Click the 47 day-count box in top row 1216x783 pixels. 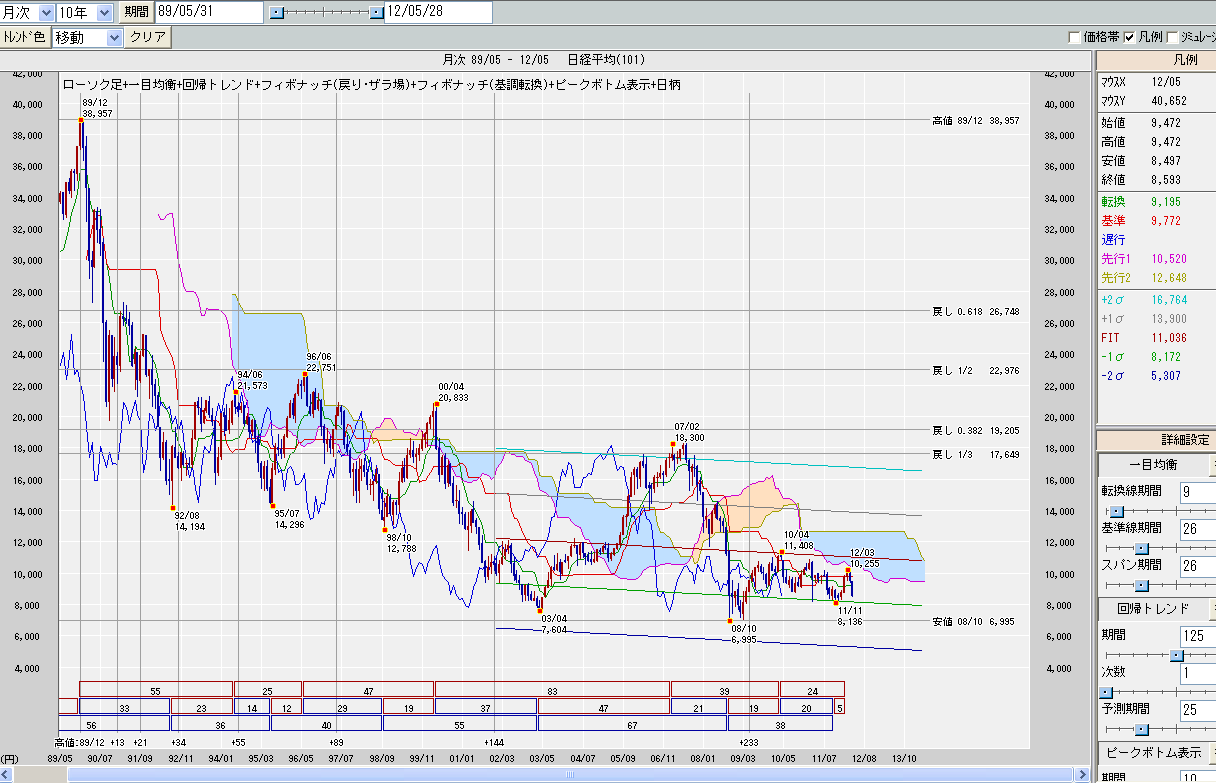click(x=368, y=689)
